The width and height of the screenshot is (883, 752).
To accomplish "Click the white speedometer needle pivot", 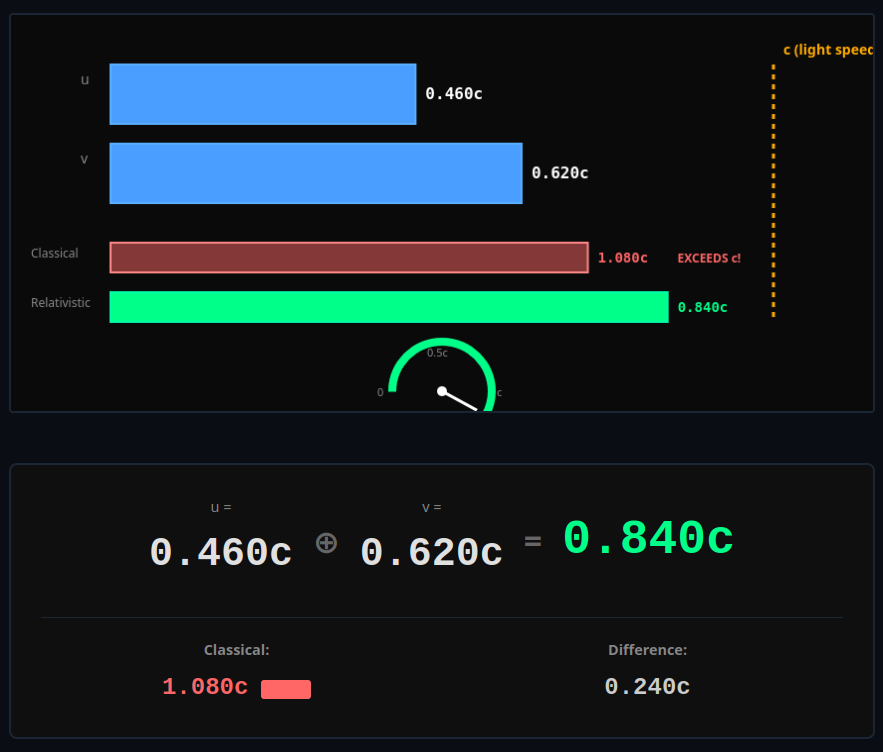I will (x=442, y=391).
